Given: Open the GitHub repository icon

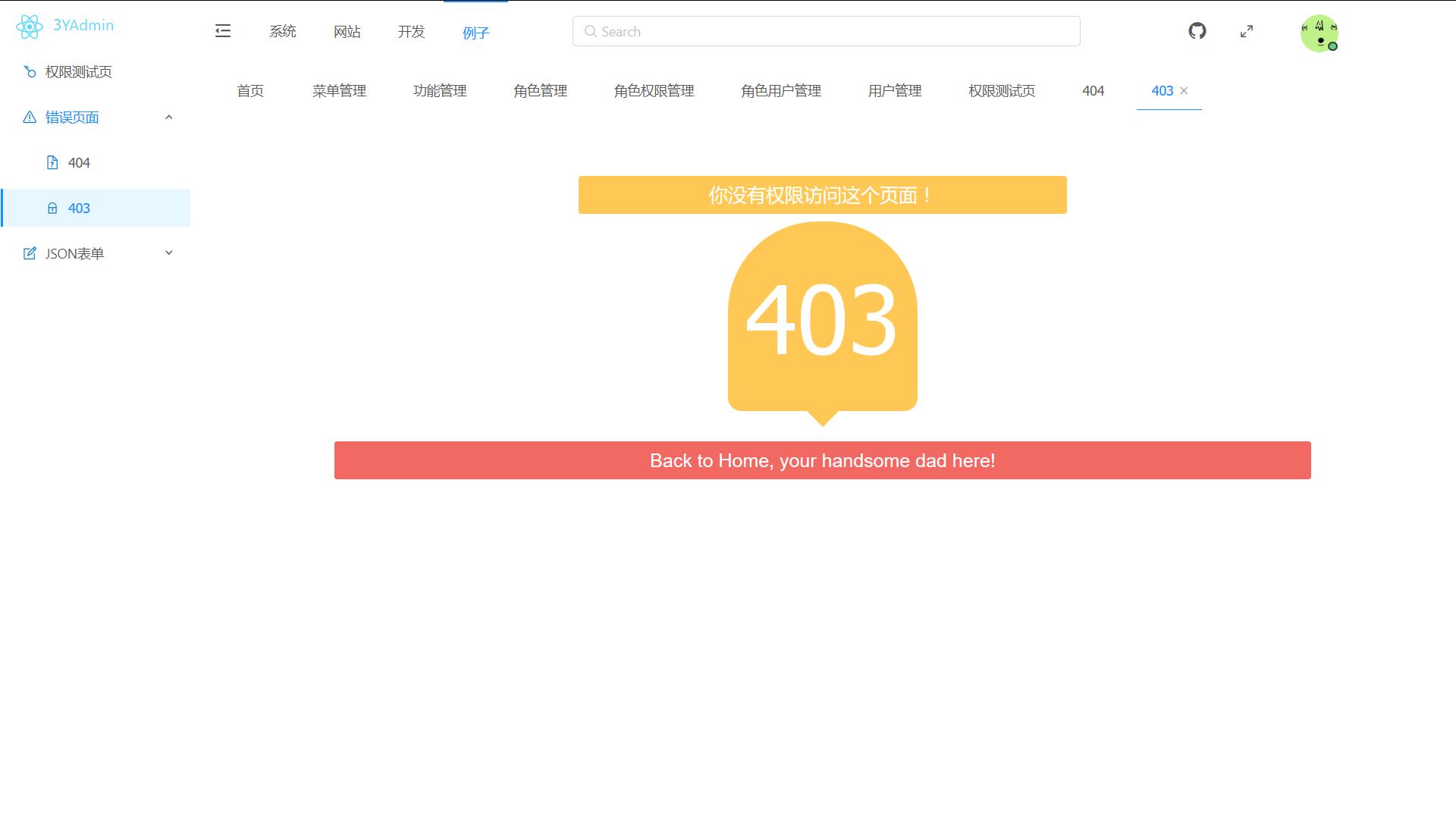Looking at the screenshot, I should click(1197, 31).
